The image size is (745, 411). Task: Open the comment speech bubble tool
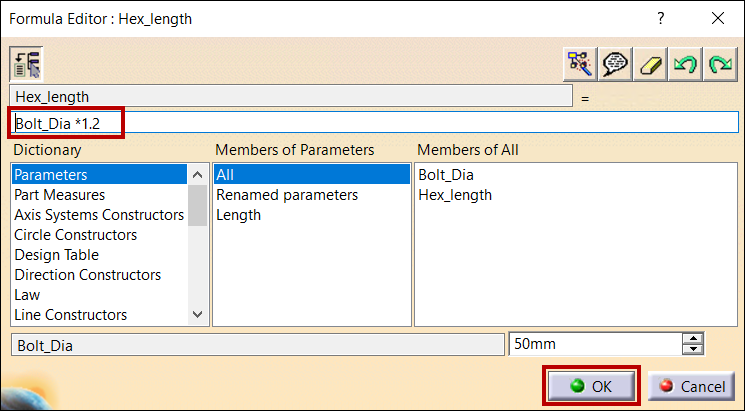[x=614, y=63]
